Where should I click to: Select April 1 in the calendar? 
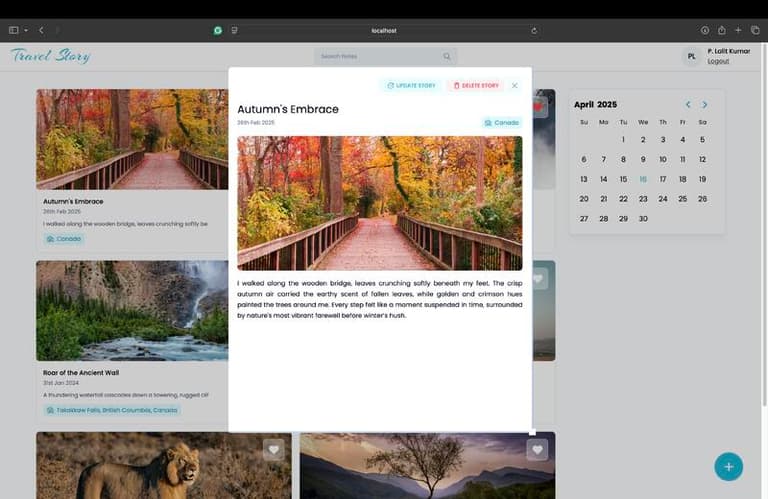pyautogui.click(x=623, y=140)
